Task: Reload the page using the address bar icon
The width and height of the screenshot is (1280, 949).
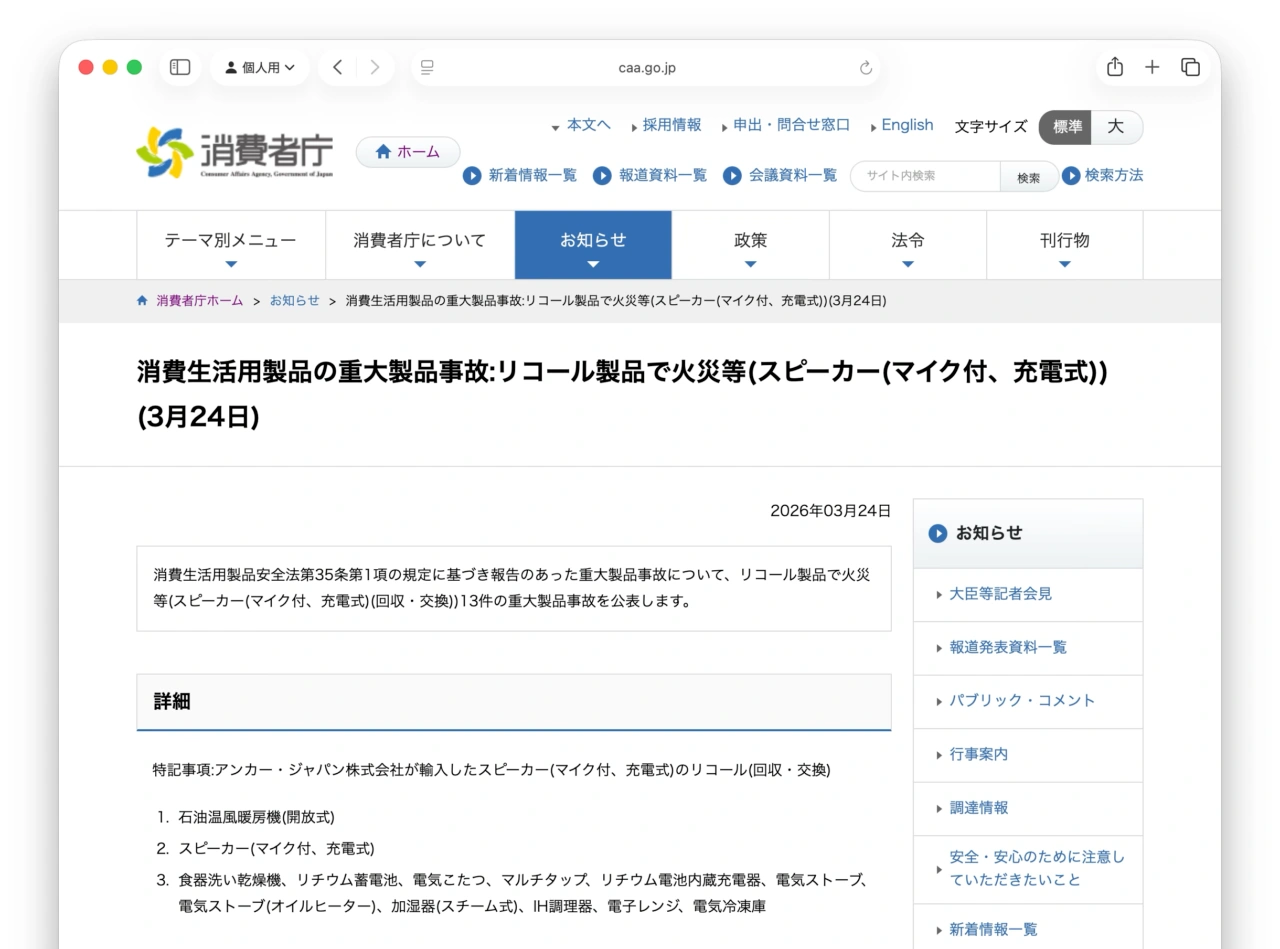Action: point(865,68)
